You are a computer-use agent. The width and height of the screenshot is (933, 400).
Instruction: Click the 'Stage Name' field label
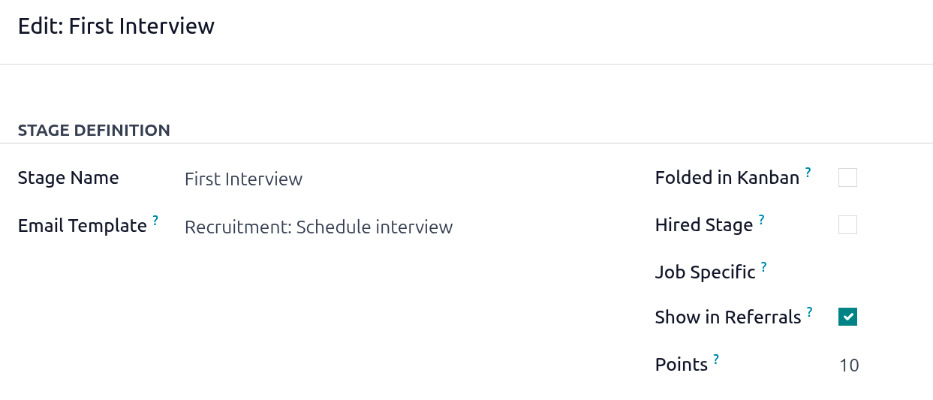68,178
